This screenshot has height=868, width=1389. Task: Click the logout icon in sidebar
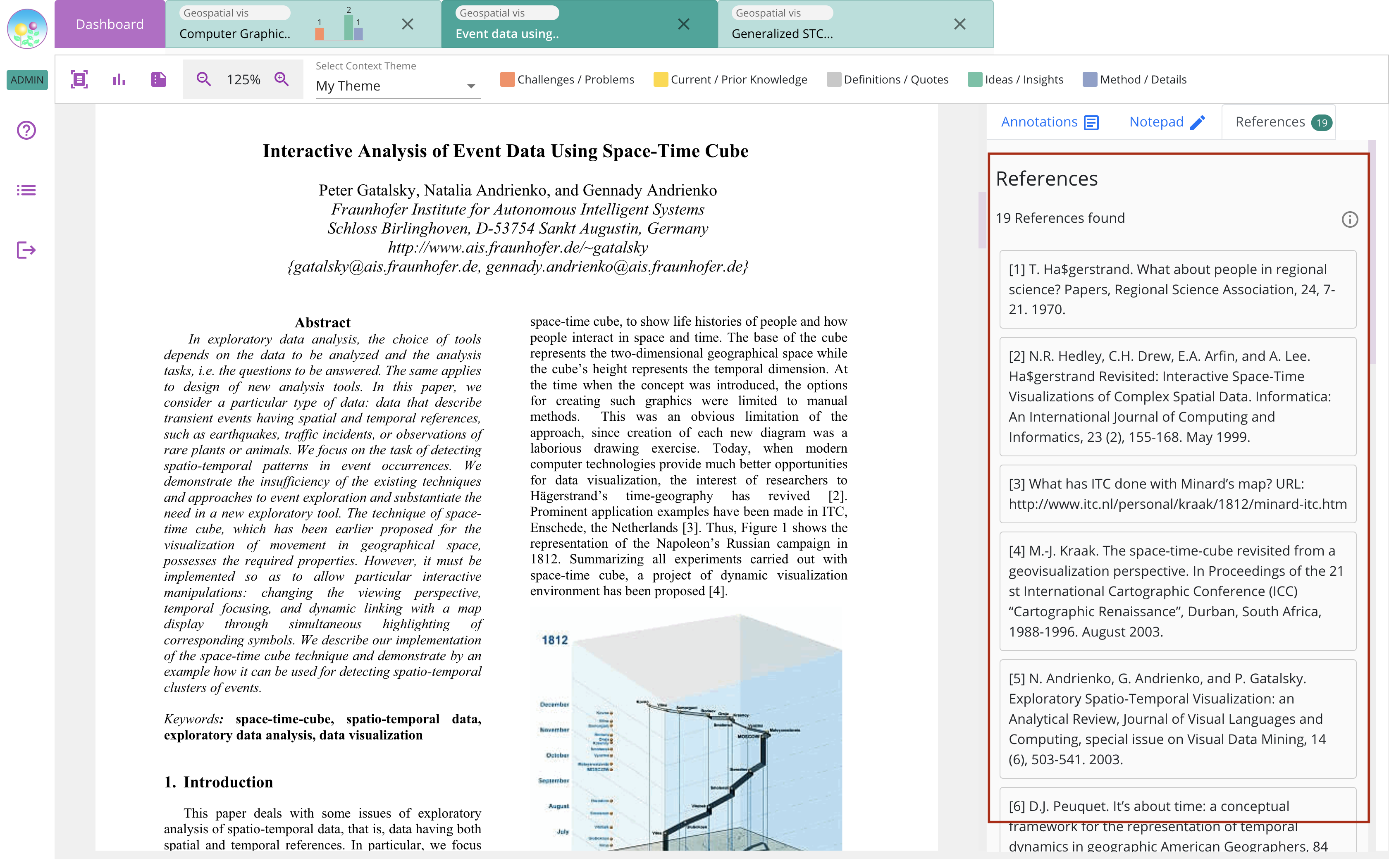[26, 250]
